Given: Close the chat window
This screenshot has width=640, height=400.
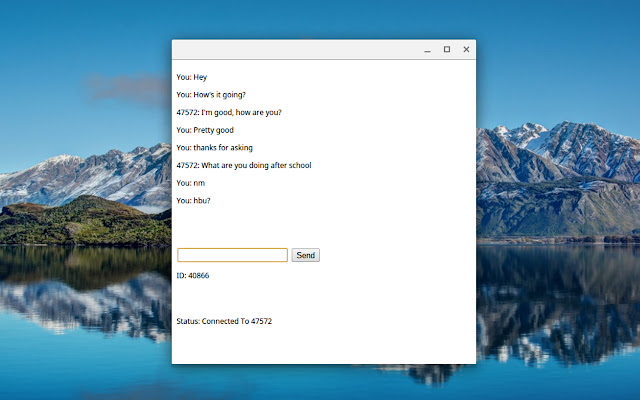Looking at the screenshot, I should coord(466,49).
